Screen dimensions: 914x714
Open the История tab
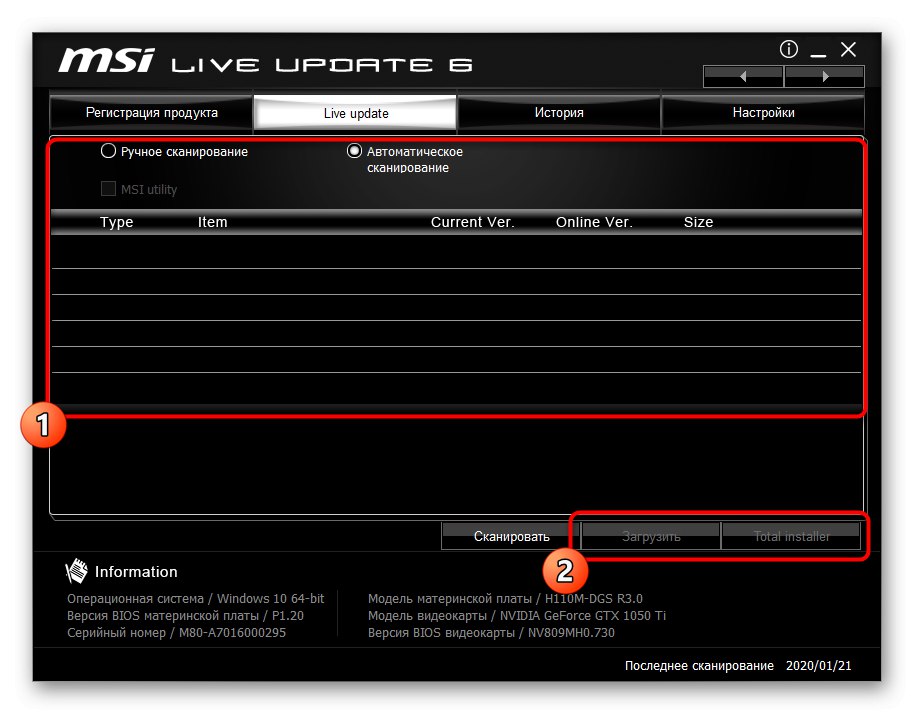point(558,112)
